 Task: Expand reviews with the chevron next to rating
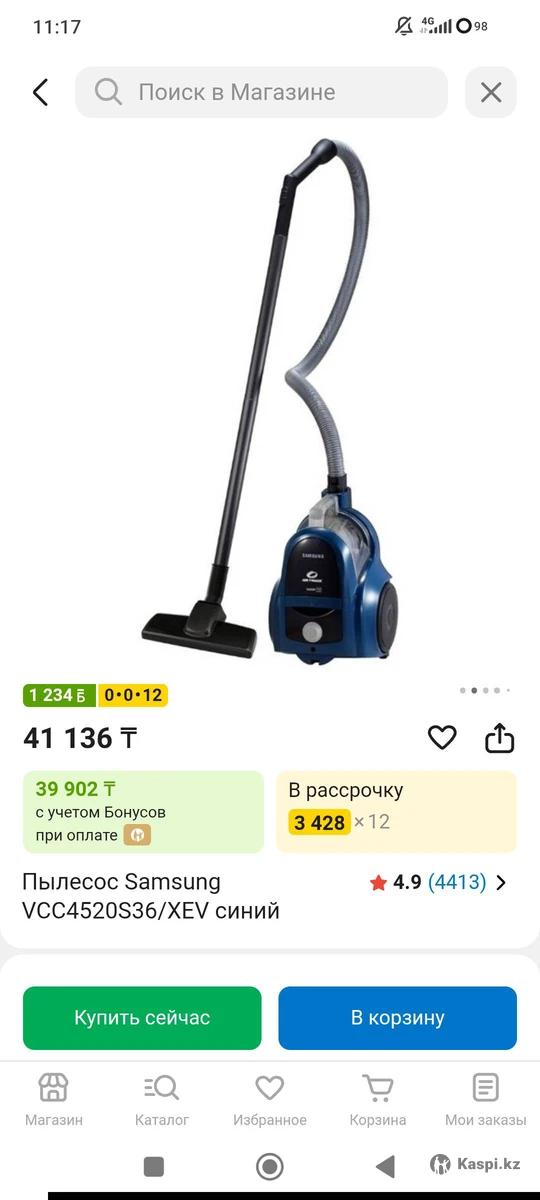[x=501, y=883]
